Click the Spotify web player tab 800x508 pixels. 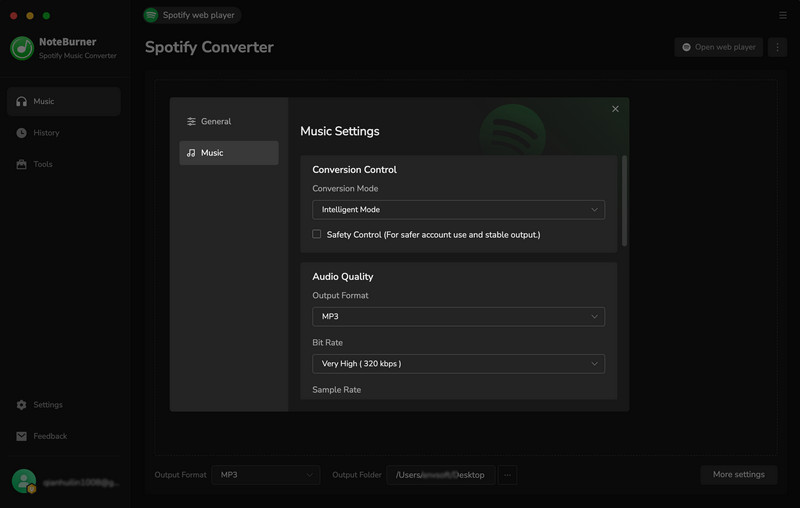[x=192, y=15]
